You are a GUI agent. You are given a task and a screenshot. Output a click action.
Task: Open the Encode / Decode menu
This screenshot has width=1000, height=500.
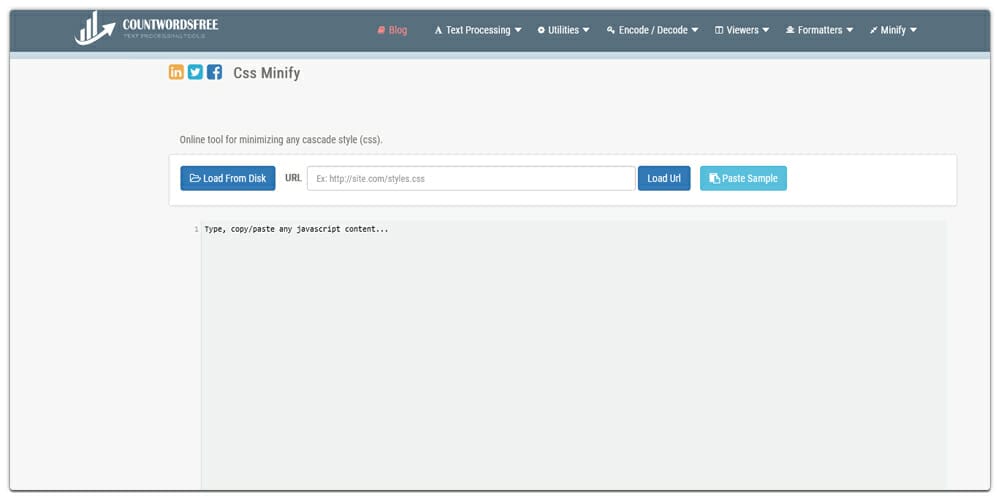(x=652, y=30)
